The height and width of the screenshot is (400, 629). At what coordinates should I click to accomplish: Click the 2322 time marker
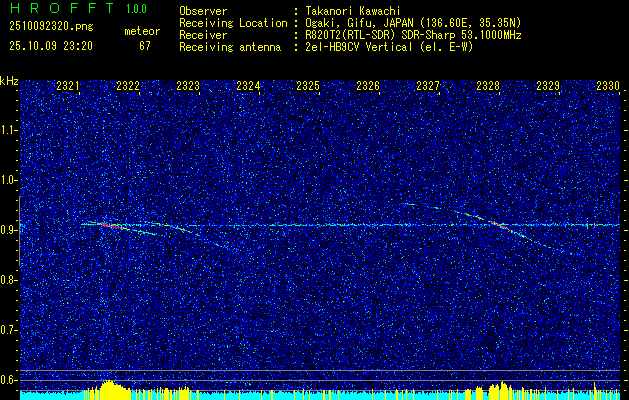[x=128, y=85]
